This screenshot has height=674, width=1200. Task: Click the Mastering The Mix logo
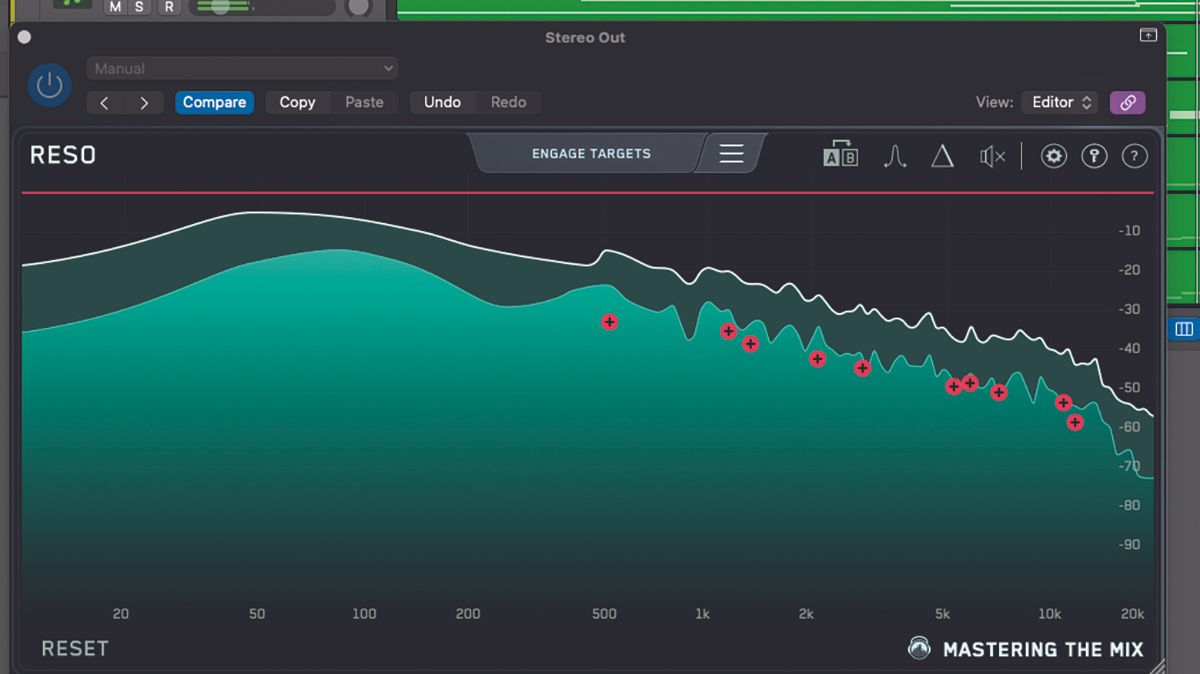pos(919,648)
